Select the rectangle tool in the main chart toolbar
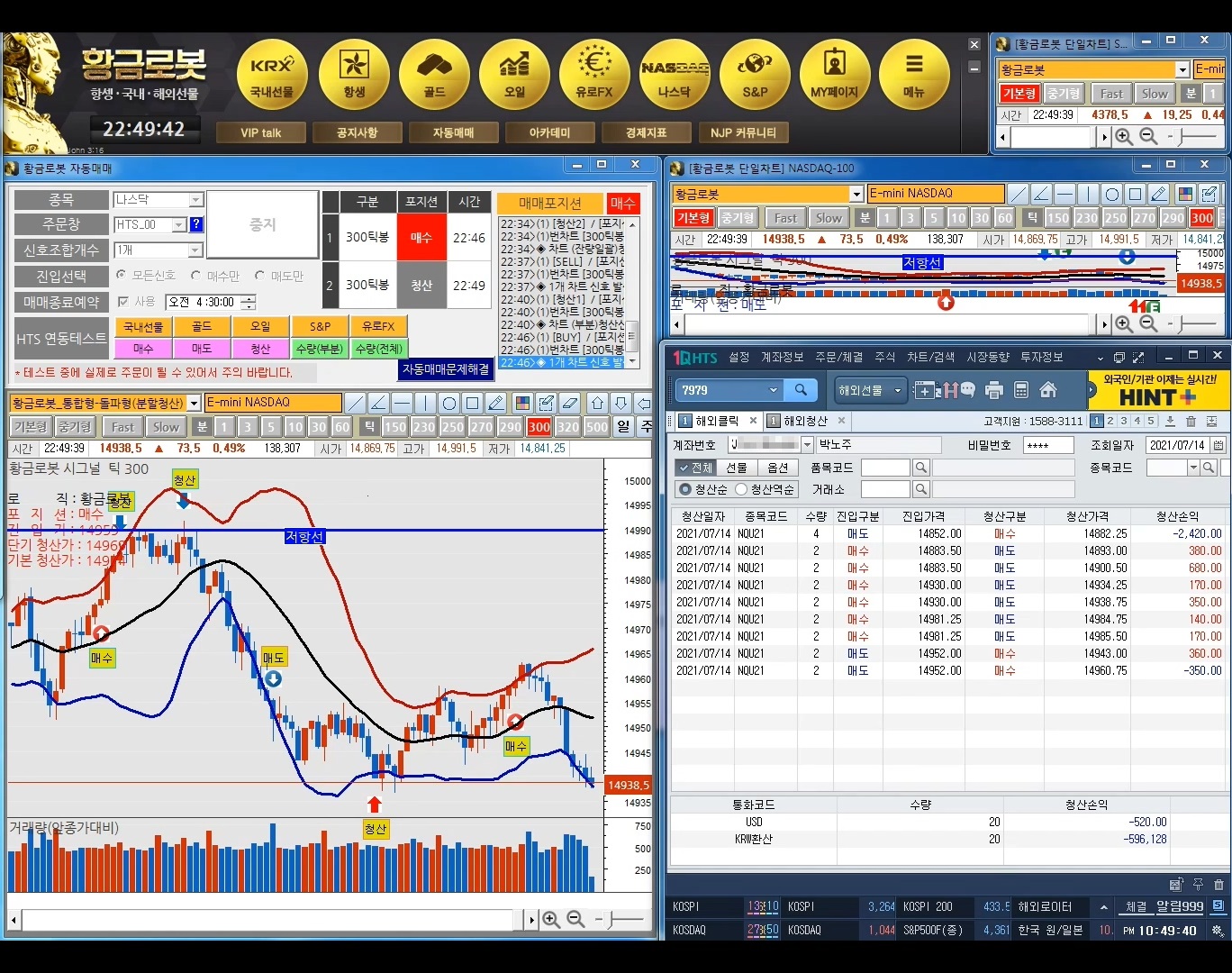 [472, 403]
